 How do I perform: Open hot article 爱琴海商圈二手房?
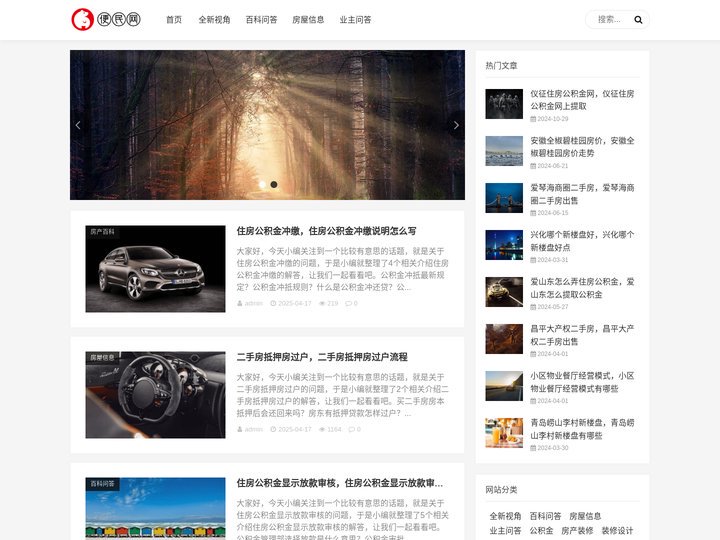tap(582, 194)
